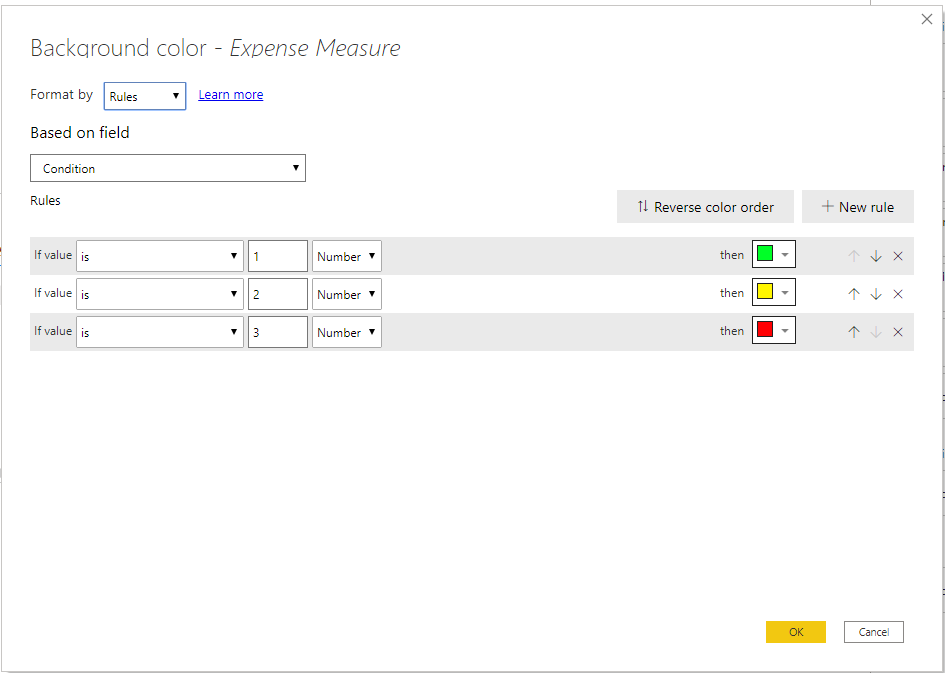The width and height of the screenshot is (945, 673).
Task: Move the value 1 rule down
Action: pos(876,256)
